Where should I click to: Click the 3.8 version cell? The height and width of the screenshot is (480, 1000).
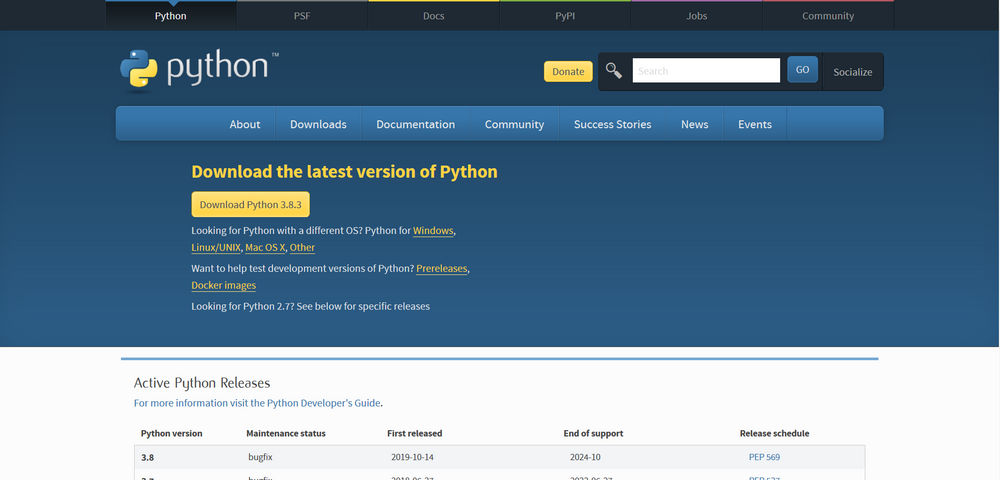pos(147,457)
